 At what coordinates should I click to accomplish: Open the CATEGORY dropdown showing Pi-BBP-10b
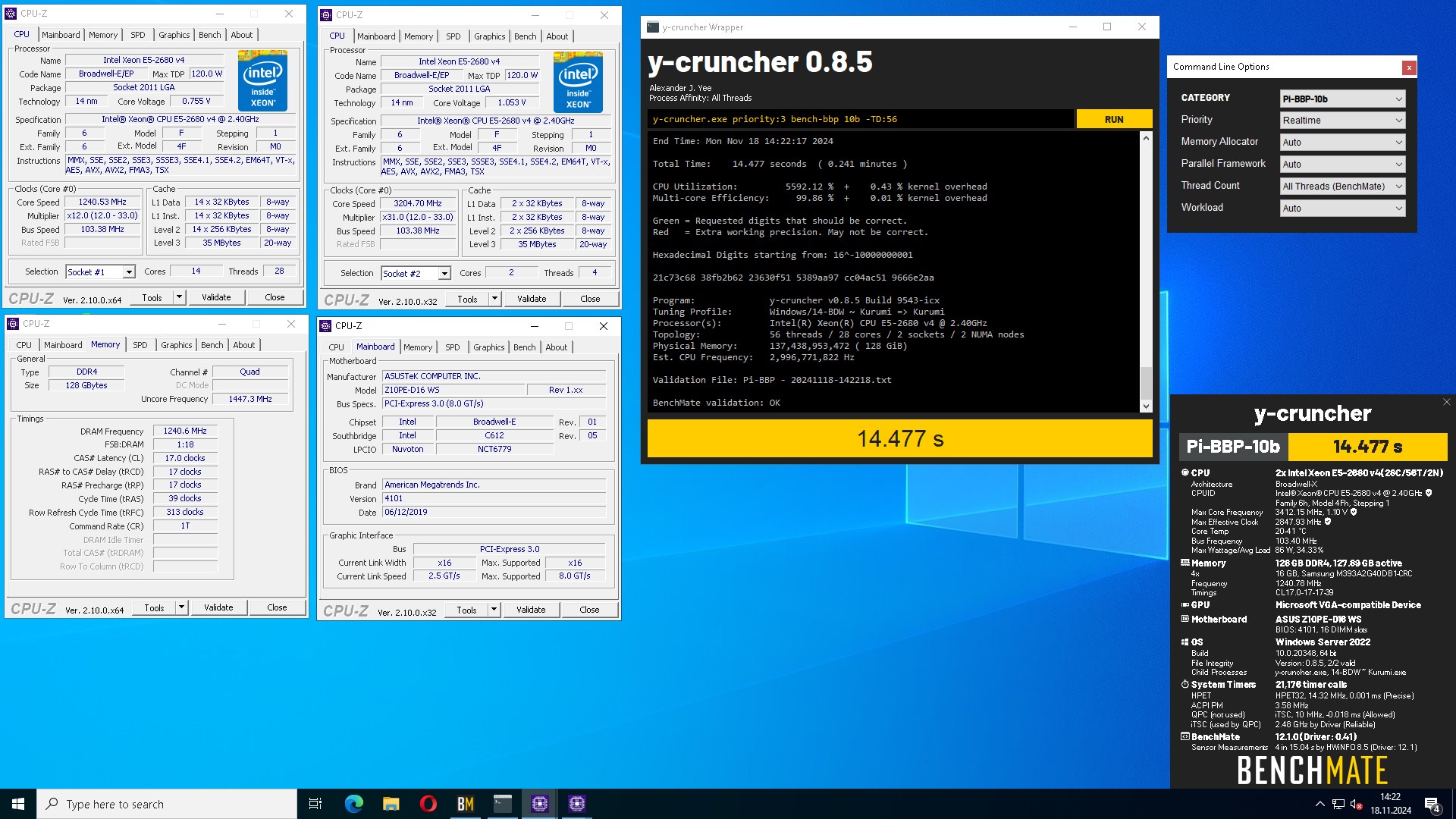(x=1342, y=99)
